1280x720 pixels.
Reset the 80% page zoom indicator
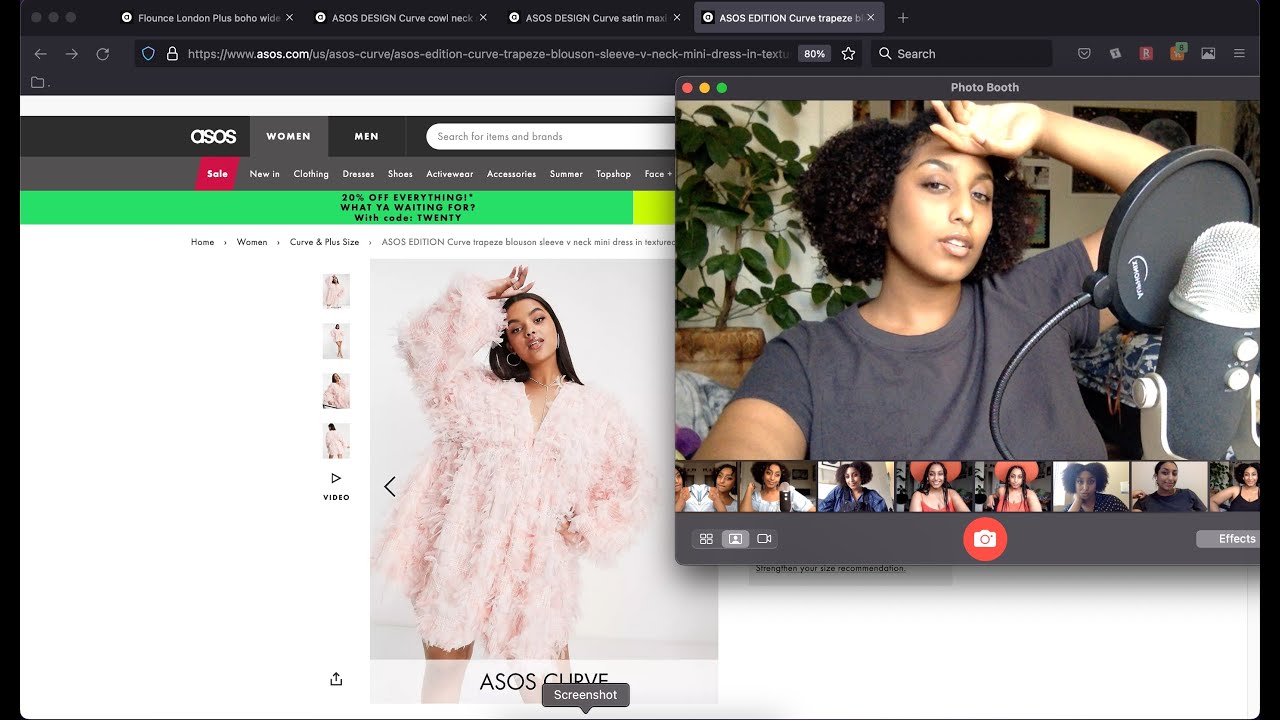point(814,54)
